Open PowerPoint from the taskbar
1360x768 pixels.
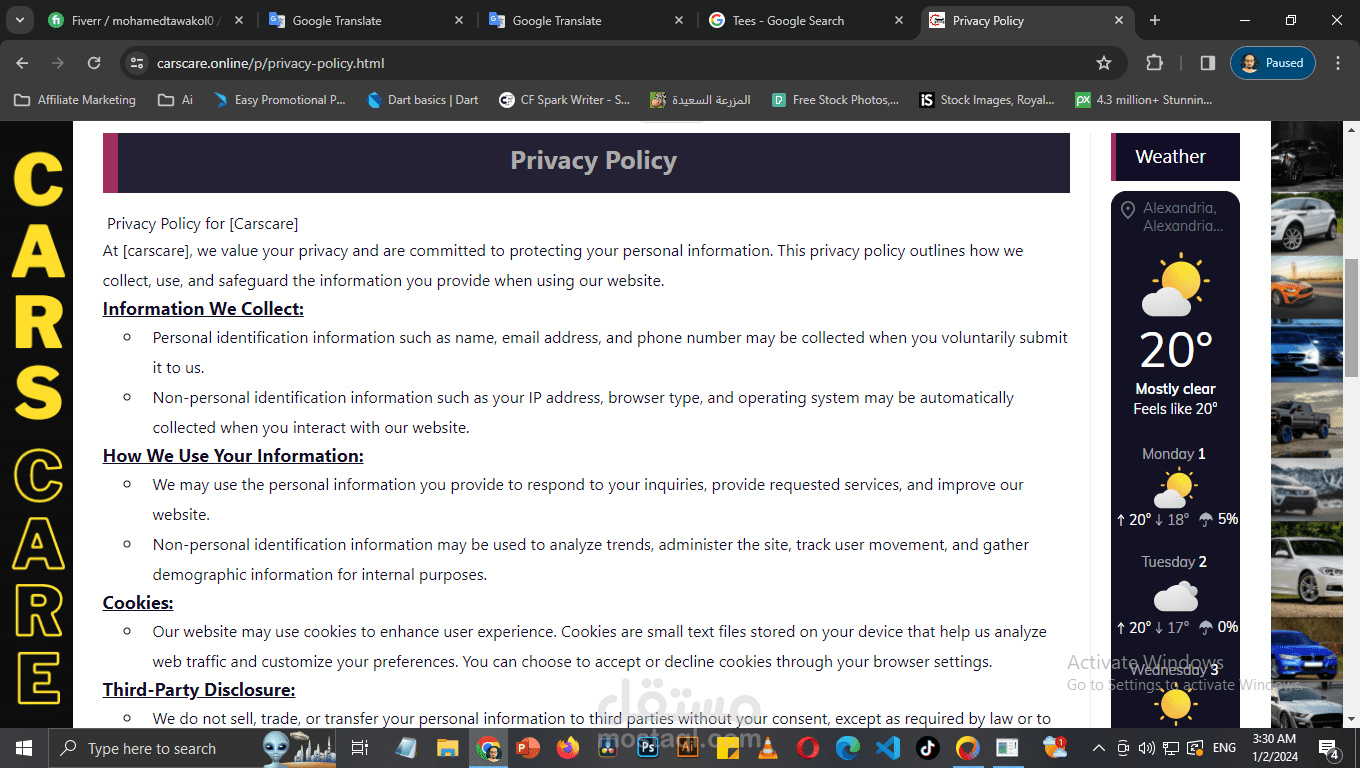click(x=527, y=748)
